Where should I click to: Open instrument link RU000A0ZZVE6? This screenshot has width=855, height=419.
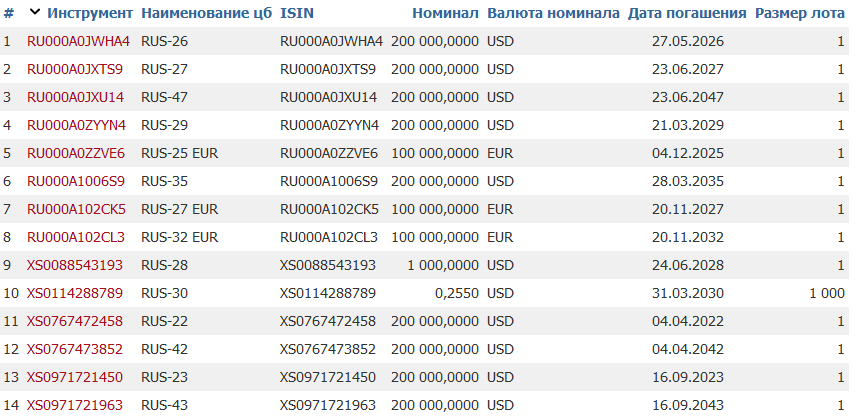coord(76,153)
